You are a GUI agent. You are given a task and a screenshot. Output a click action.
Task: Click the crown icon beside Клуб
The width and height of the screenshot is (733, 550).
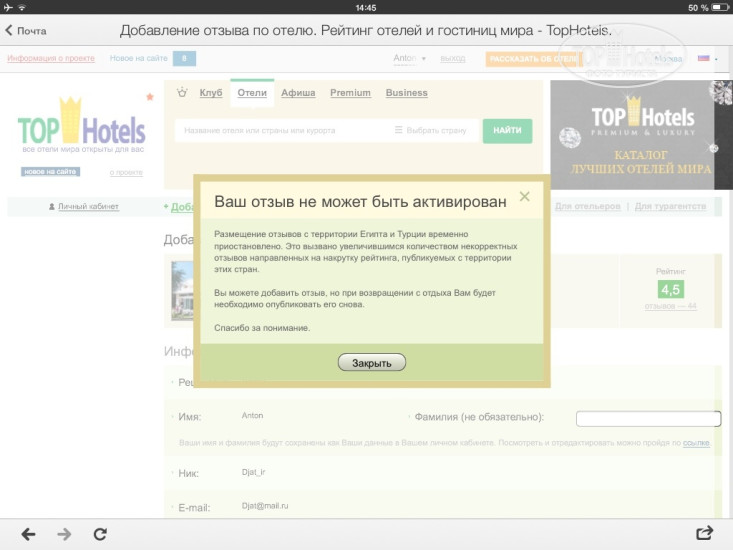click(x=181, y=93)
